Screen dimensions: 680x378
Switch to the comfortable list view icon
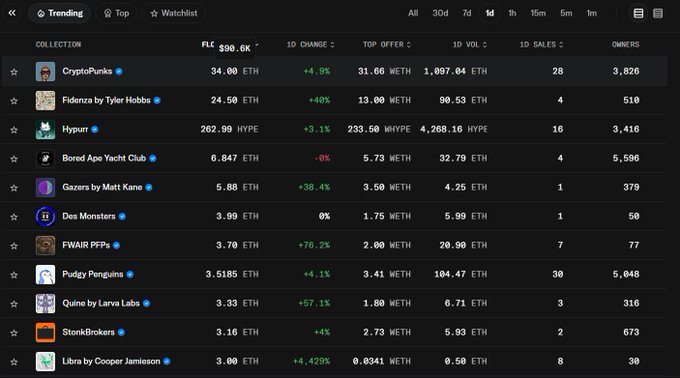tap(638, 13)
